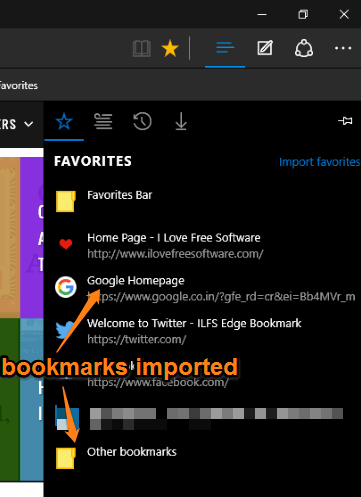Open Home Page - I Love Free Software favorite
This screenshot has height=497, width=361.
coord(202,245)
